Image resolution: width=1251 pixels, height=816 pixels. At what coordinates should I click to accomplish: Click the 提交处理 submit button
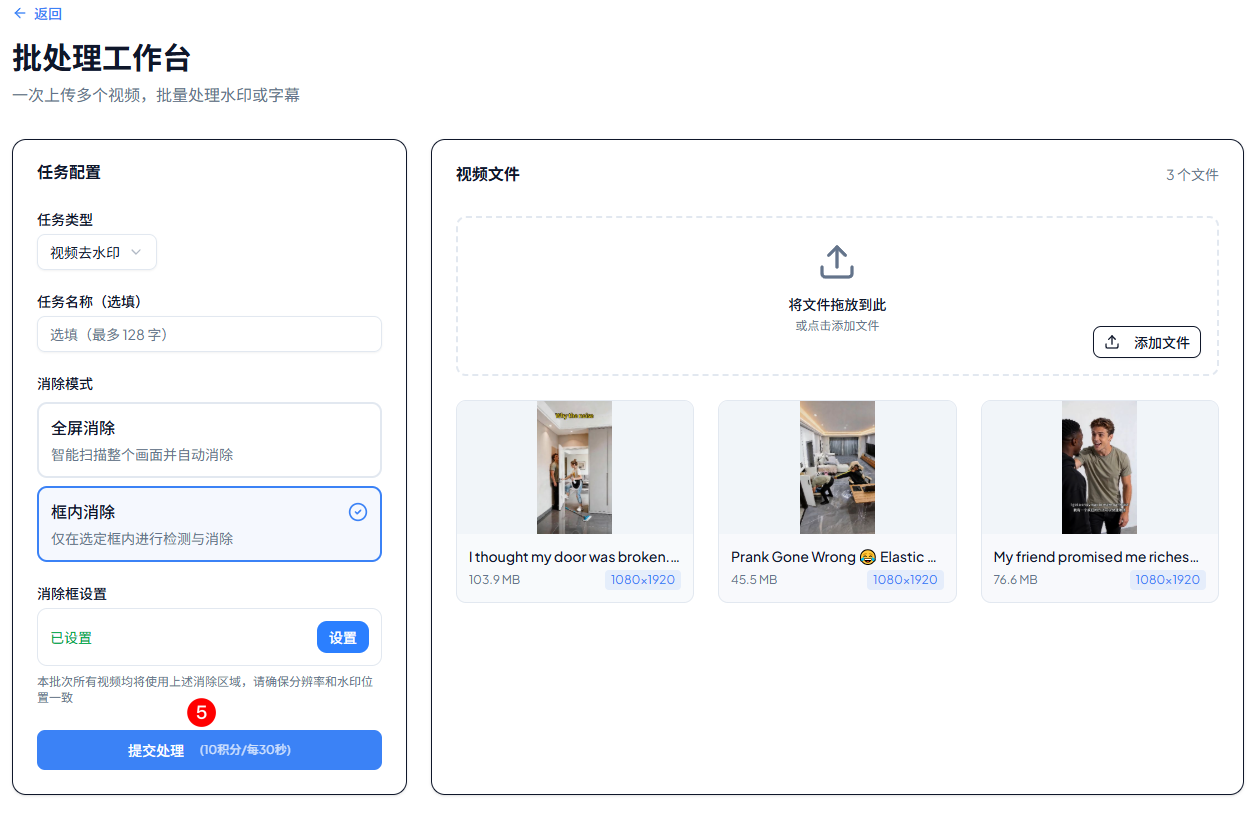(x=209, y=750)
